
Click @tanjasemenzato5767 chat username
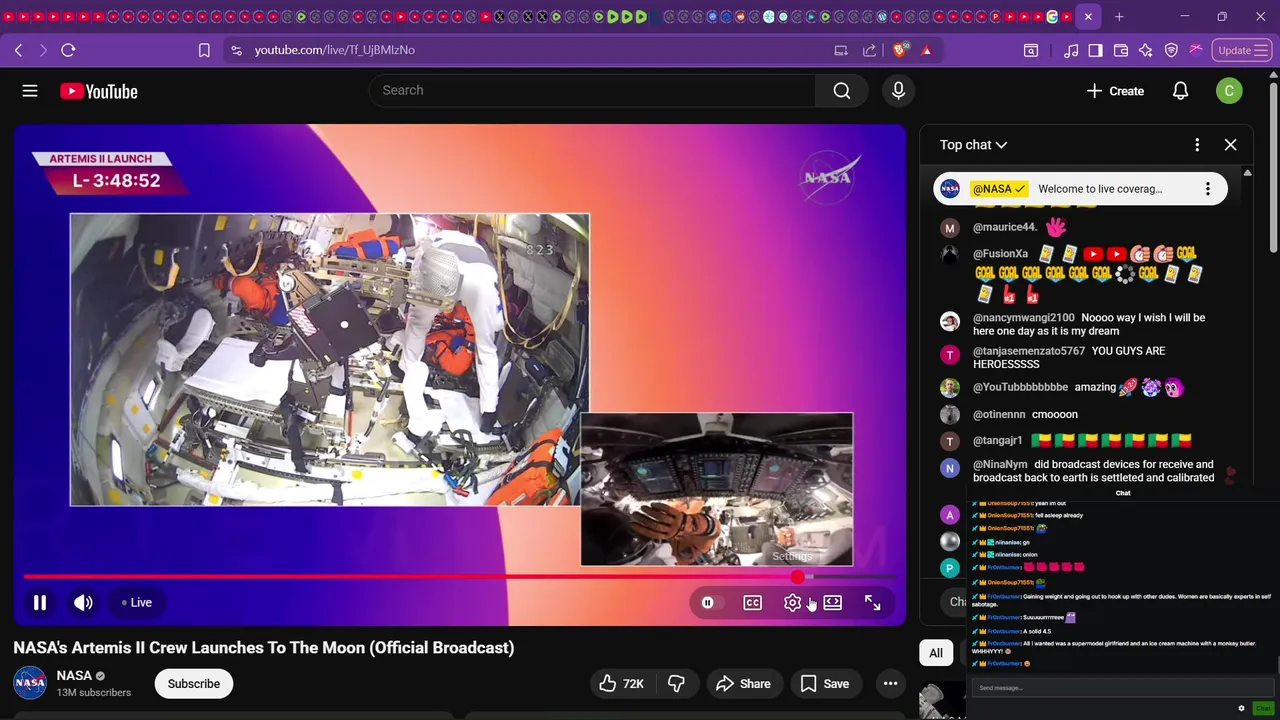click(1028, 351)
